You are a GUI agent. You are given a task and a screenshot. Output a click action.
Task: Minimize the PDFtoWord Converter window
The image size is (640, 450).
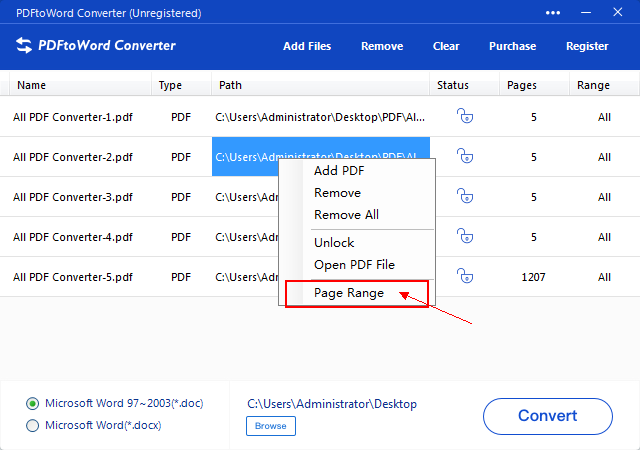pyautogui.click(x=586, y=13)
